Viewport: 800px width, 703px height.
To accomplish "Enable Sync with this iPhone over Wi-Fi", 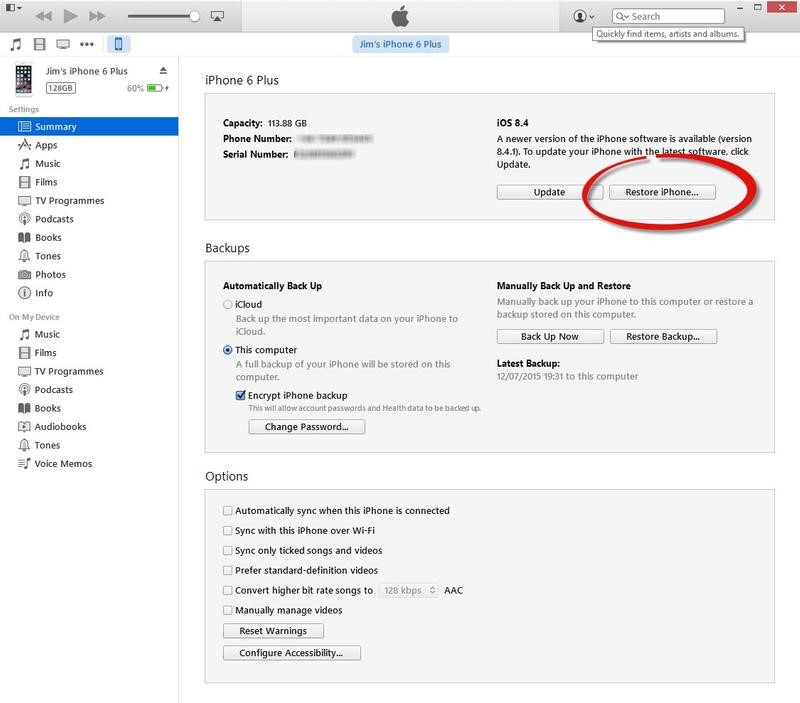I will [228, 531].
